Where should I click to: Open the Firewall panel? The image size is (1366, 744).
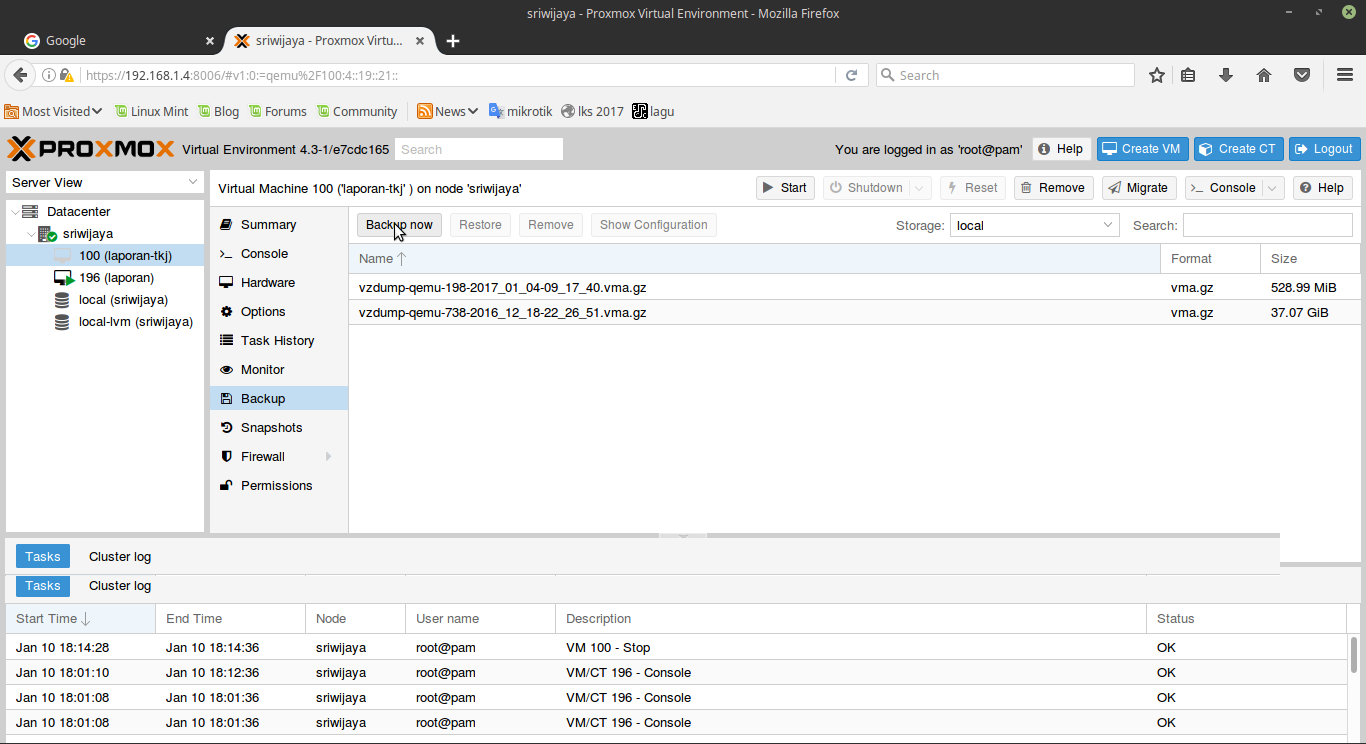[x=262, y=456]
